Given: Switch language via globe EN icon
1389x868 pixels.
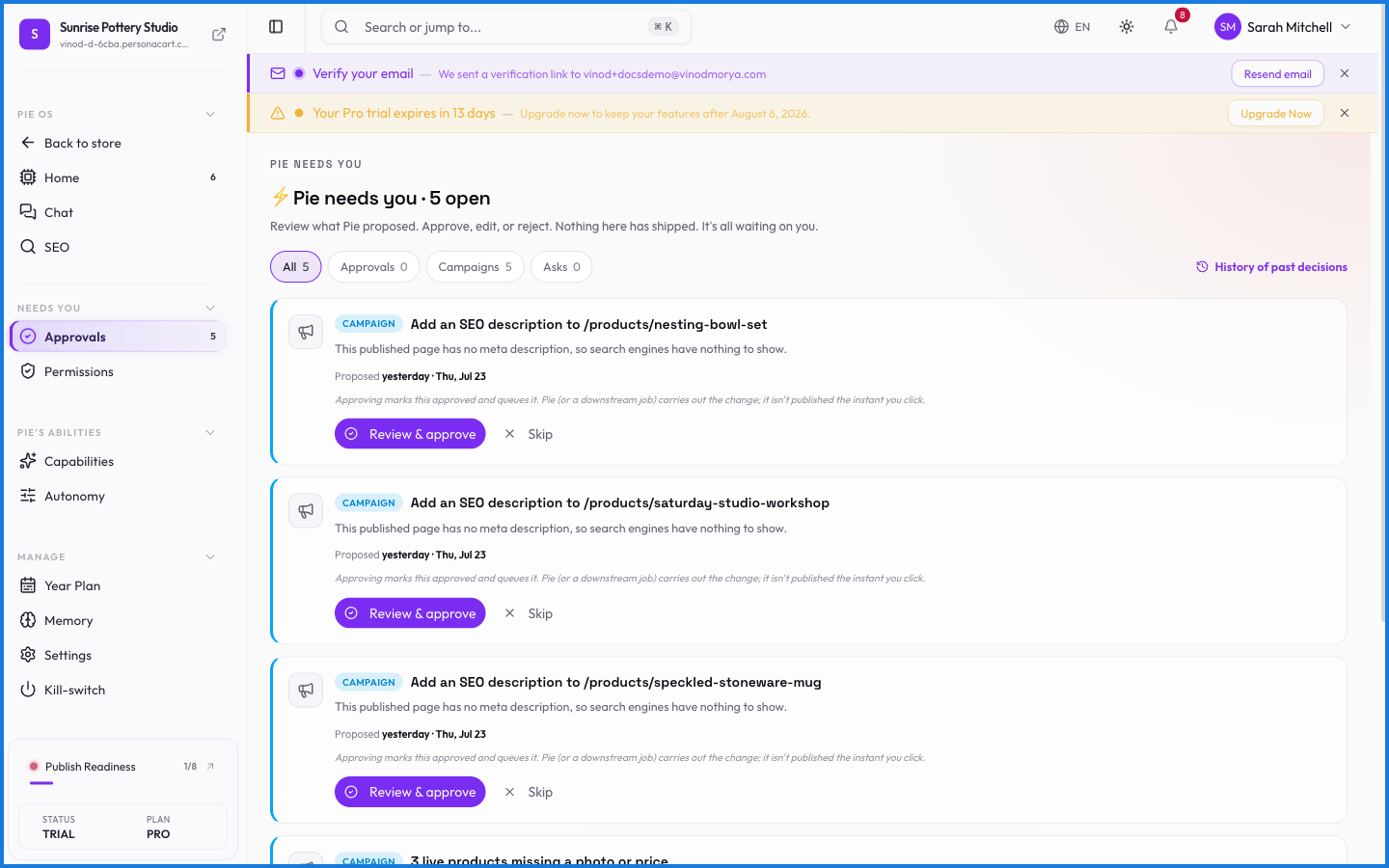Looking at the screenshot, I should coord(1072,27).
